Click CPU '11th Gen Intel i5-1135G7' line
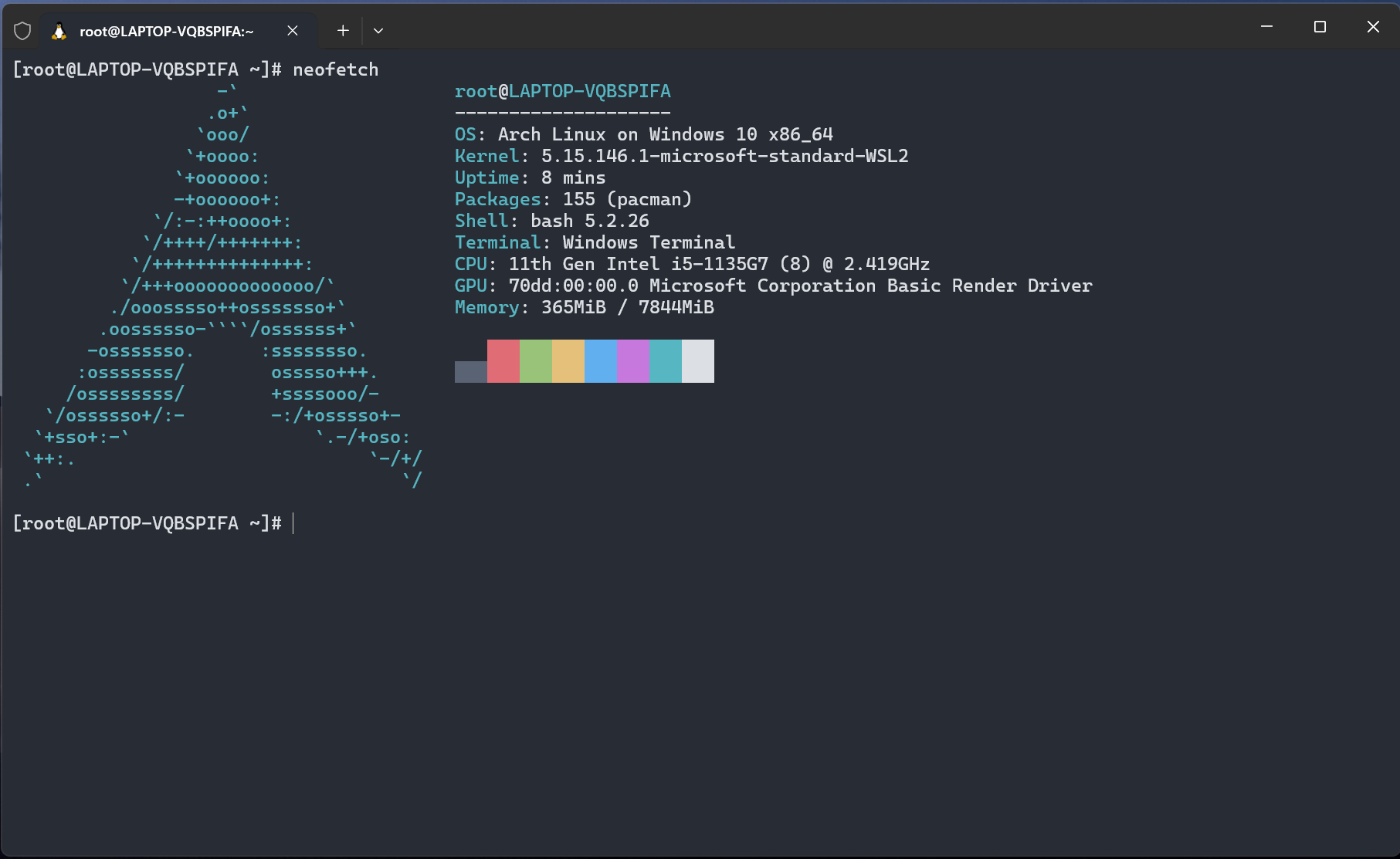1400x859 pixels. tap(693, 264)
